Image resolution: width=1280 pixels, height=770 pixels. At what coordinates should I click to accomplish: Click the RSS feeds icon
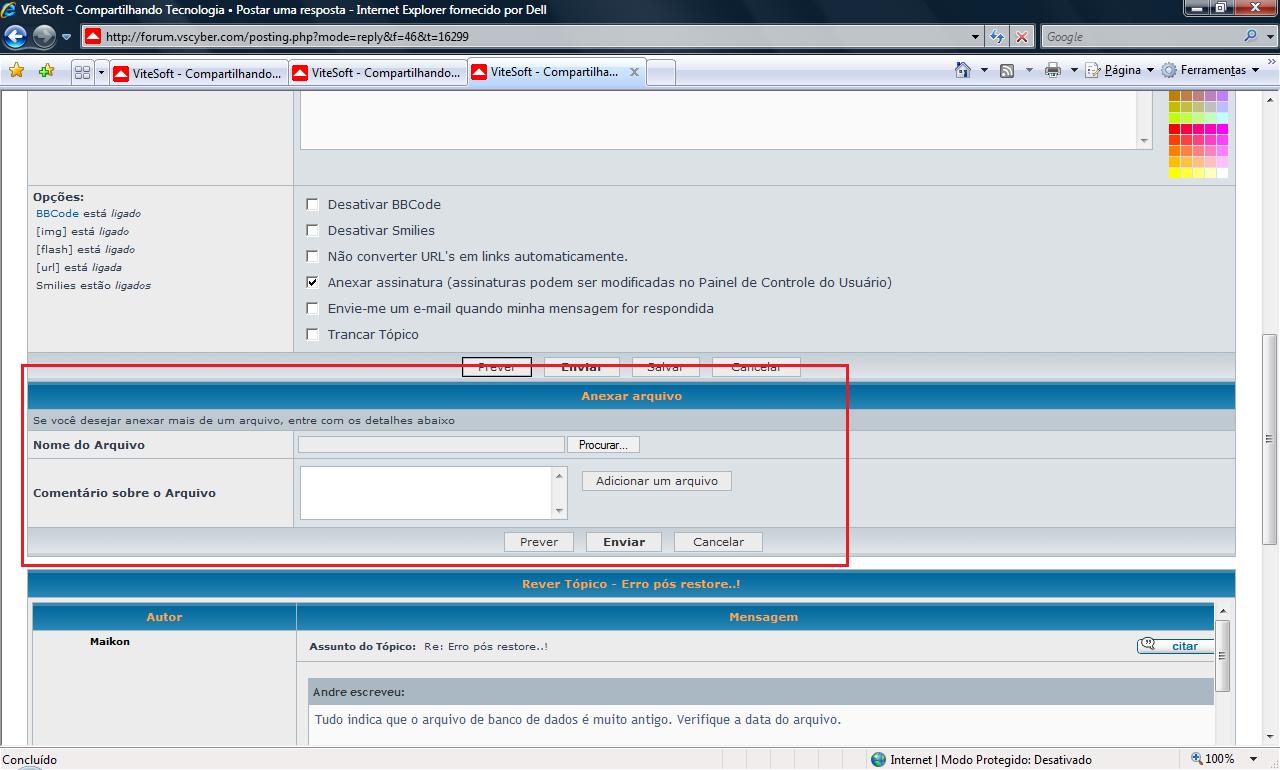pos(1007,70)
